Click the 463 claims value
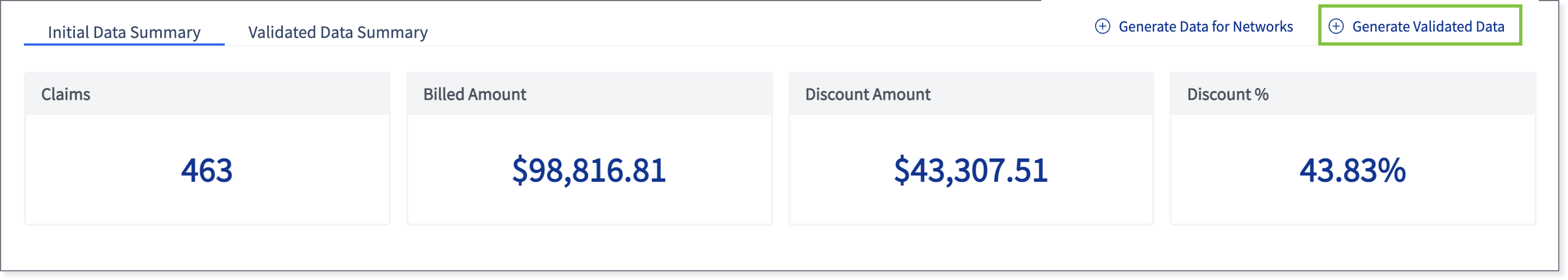 click(207, 170)
